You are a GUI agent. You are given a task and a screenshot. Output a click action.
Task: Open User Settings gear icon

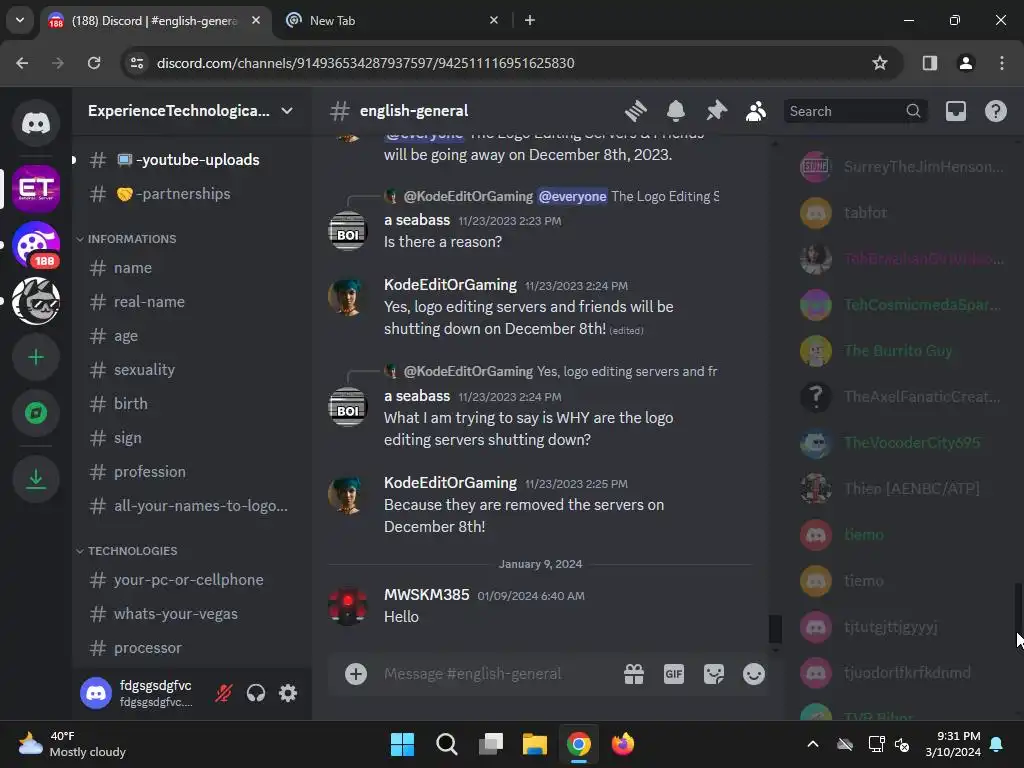click(288, 693)
